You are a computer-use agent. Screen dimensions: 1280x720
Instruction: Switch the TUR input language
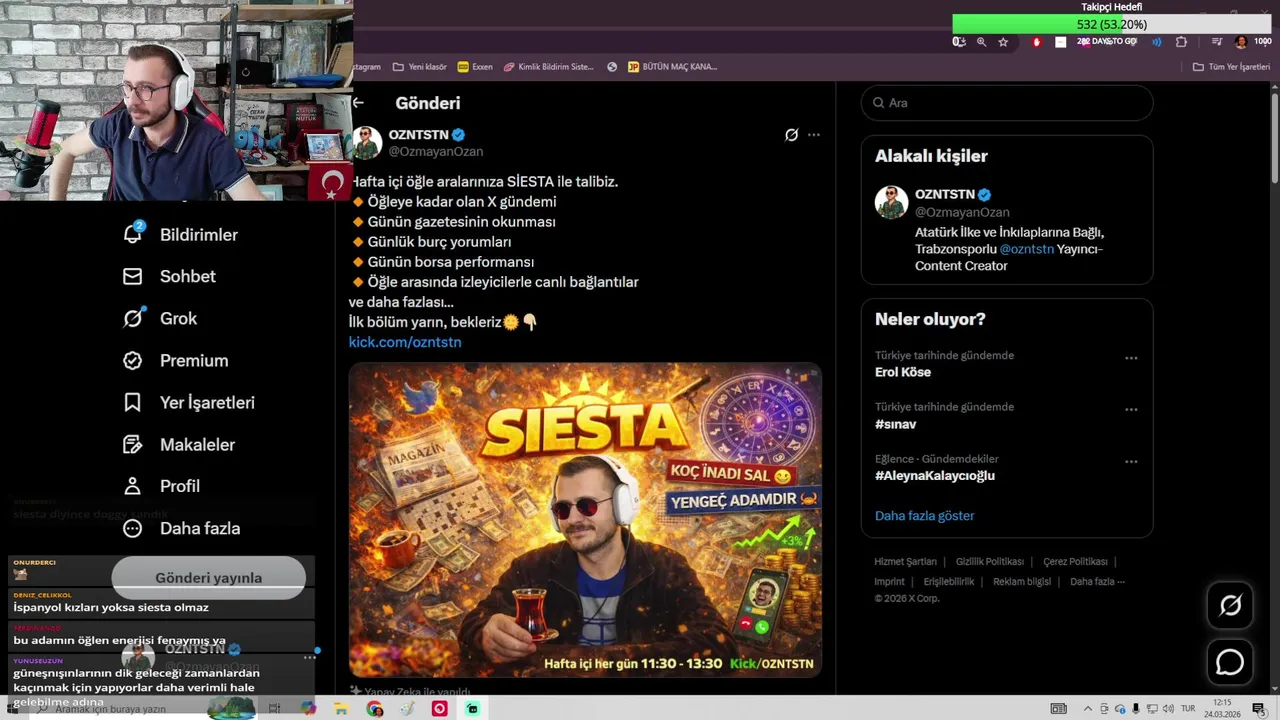1188,709
